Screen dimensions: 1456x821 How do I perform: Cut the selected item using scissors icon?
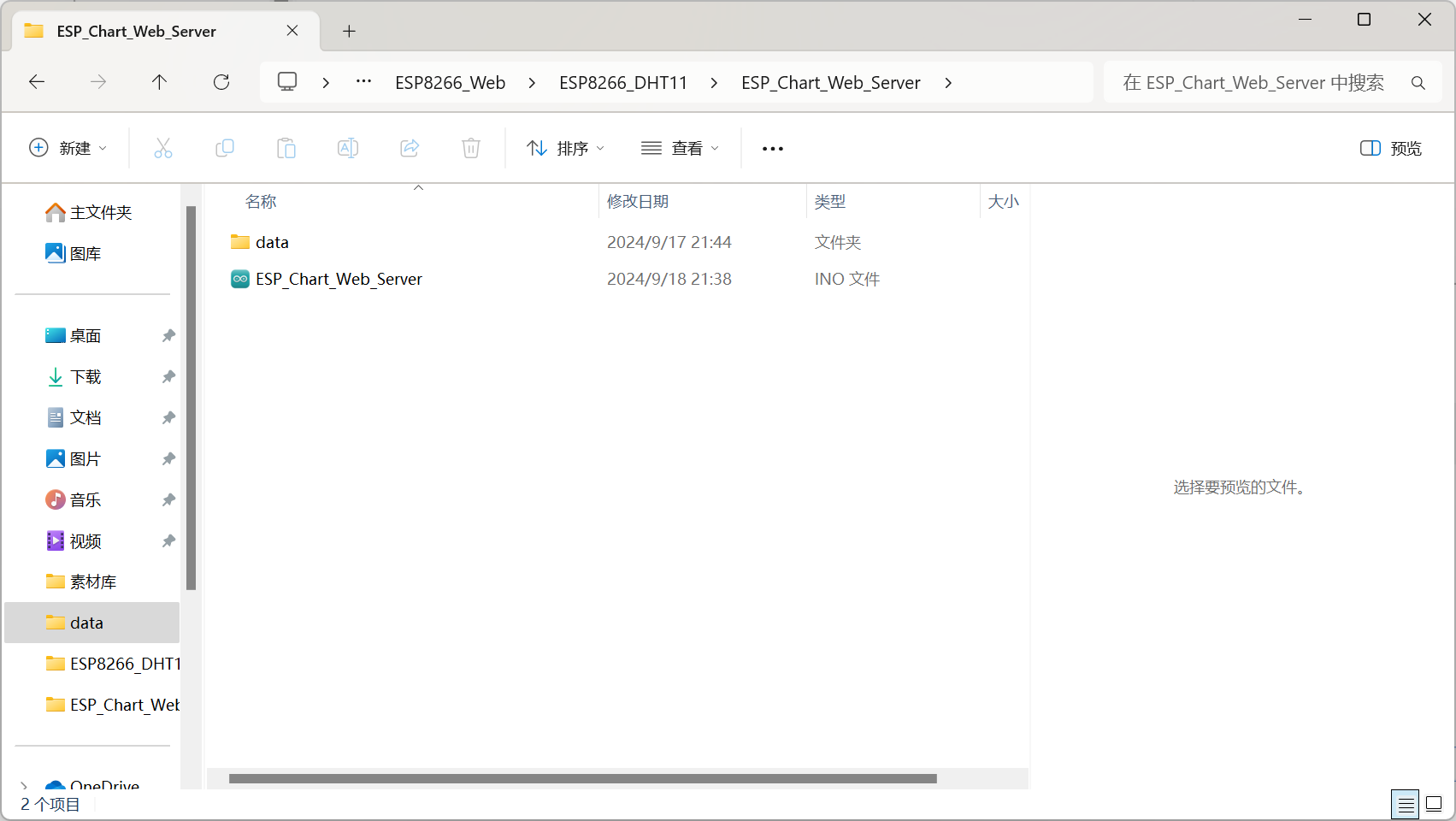163,147
